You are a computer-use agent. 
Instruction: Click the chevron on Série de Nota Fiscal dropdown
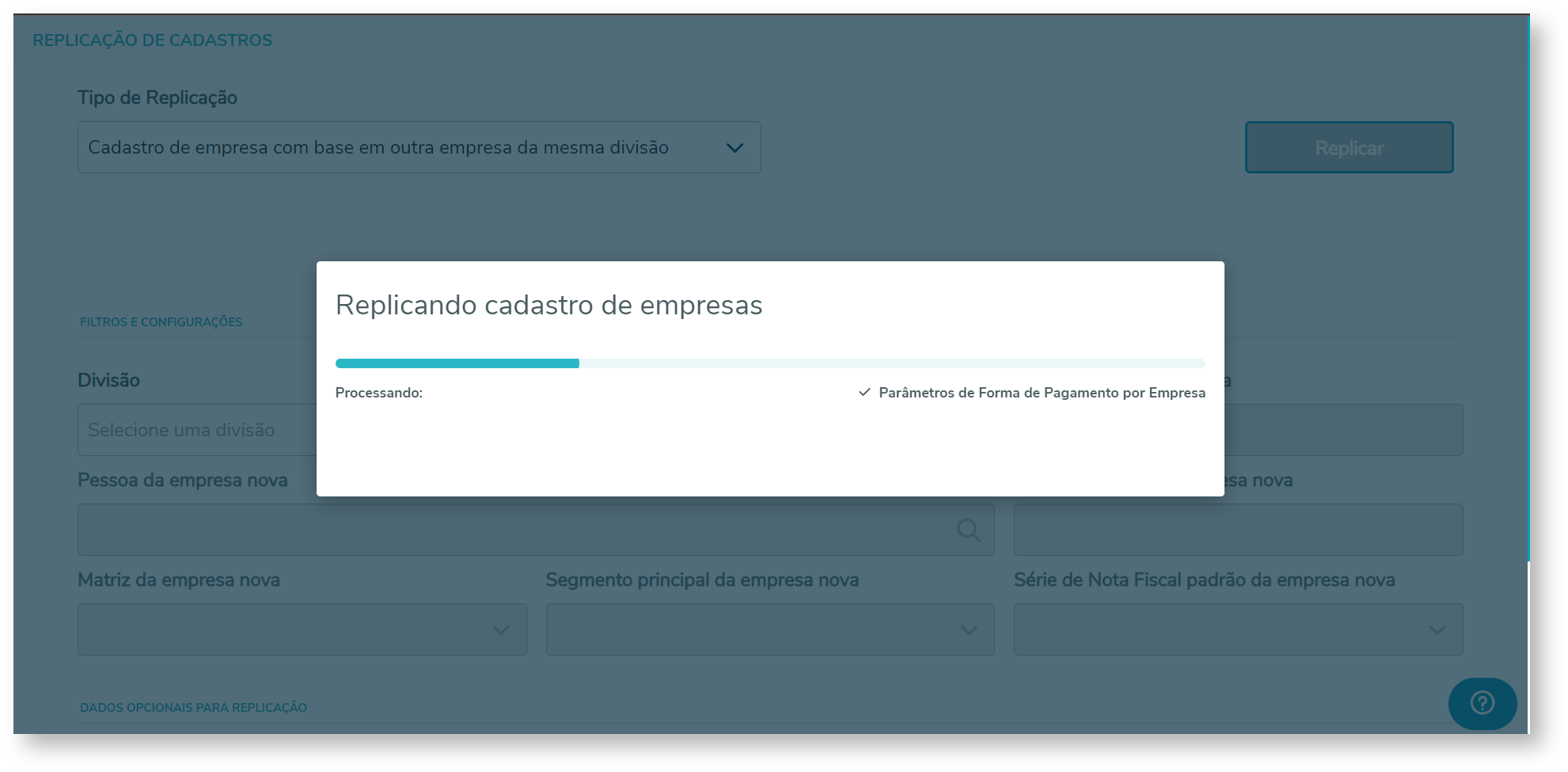(1437, 629)
